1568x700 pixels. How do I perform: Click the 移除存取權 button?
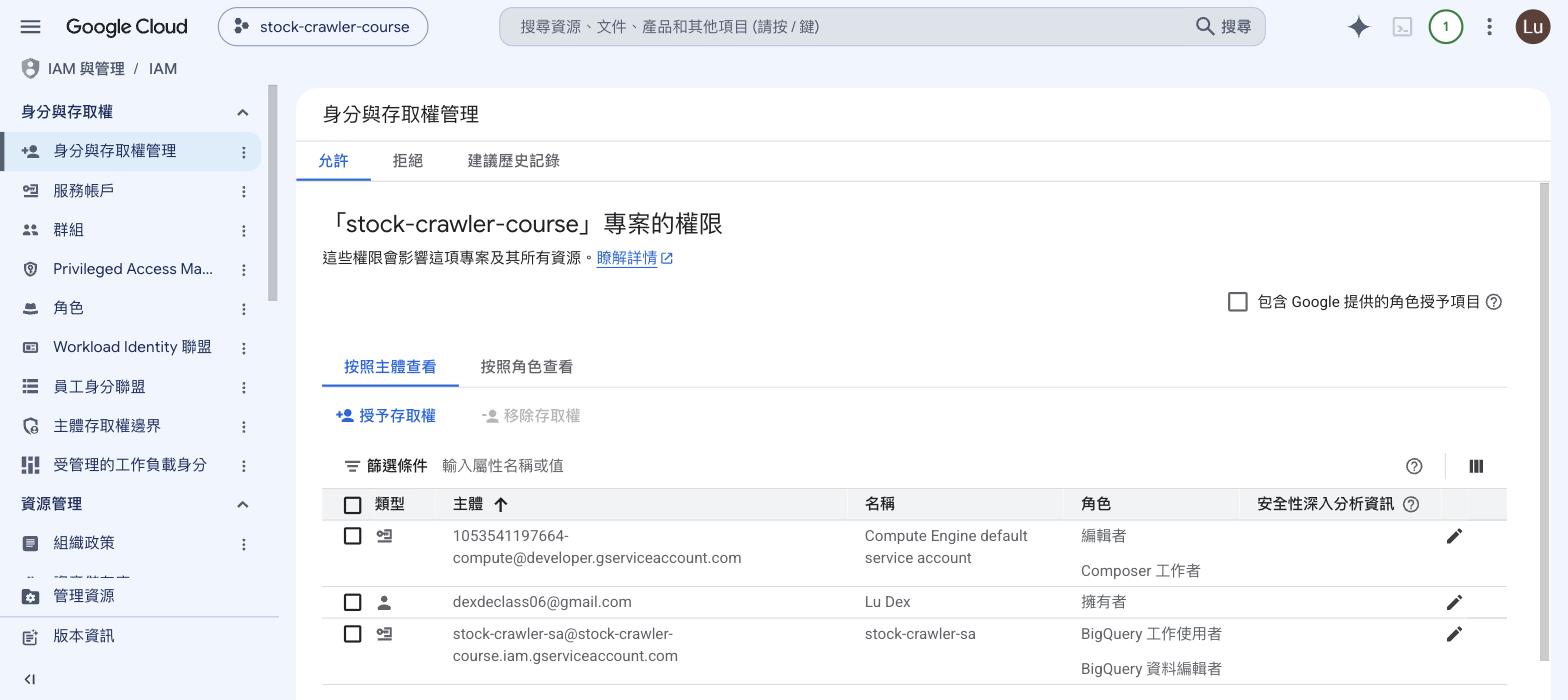531,416
